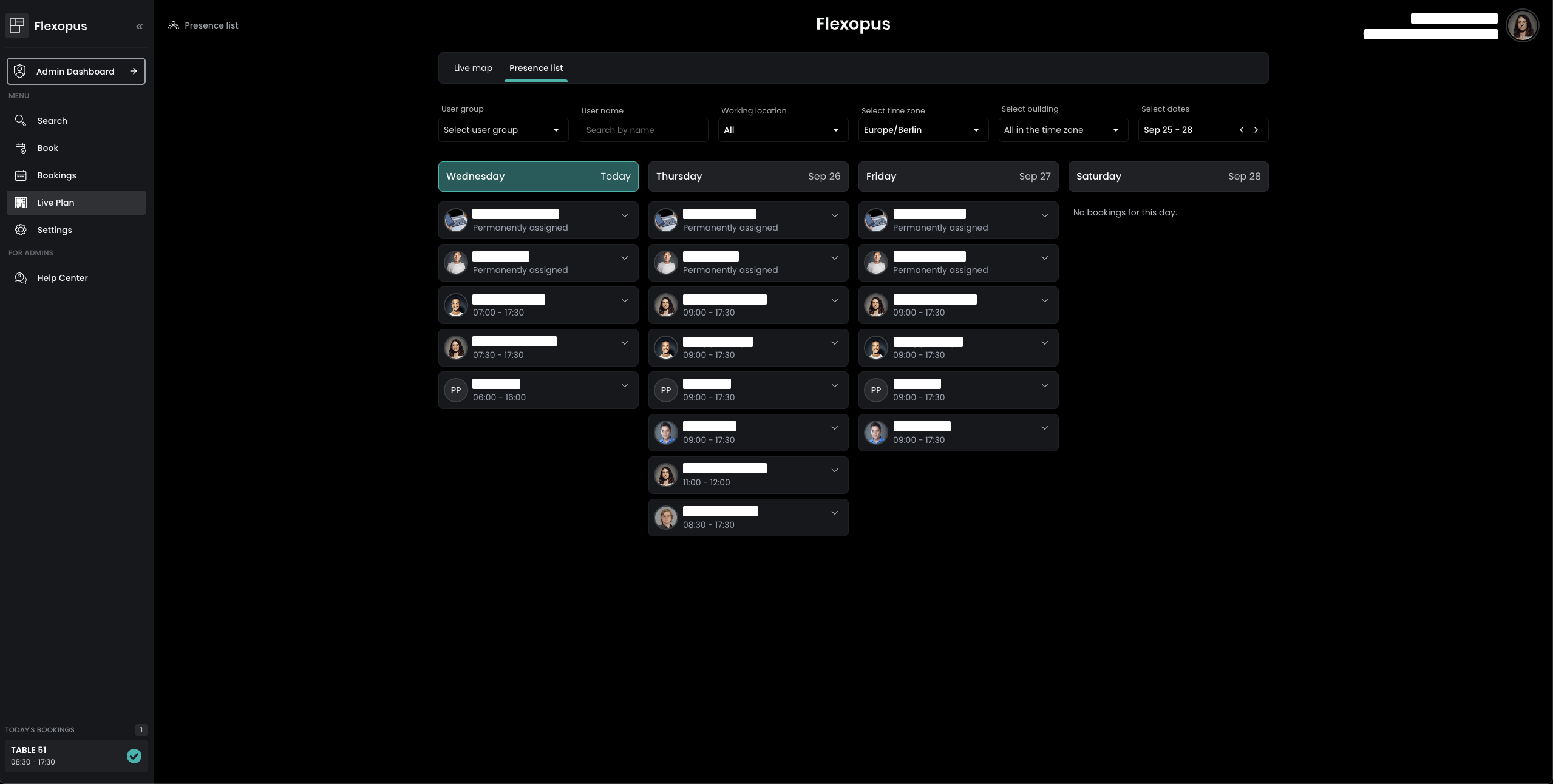Image resolution: width=1553 pixels, height=784 pixels.
Task: Open Bookings via its calendar icon
Action: [21, 175]
